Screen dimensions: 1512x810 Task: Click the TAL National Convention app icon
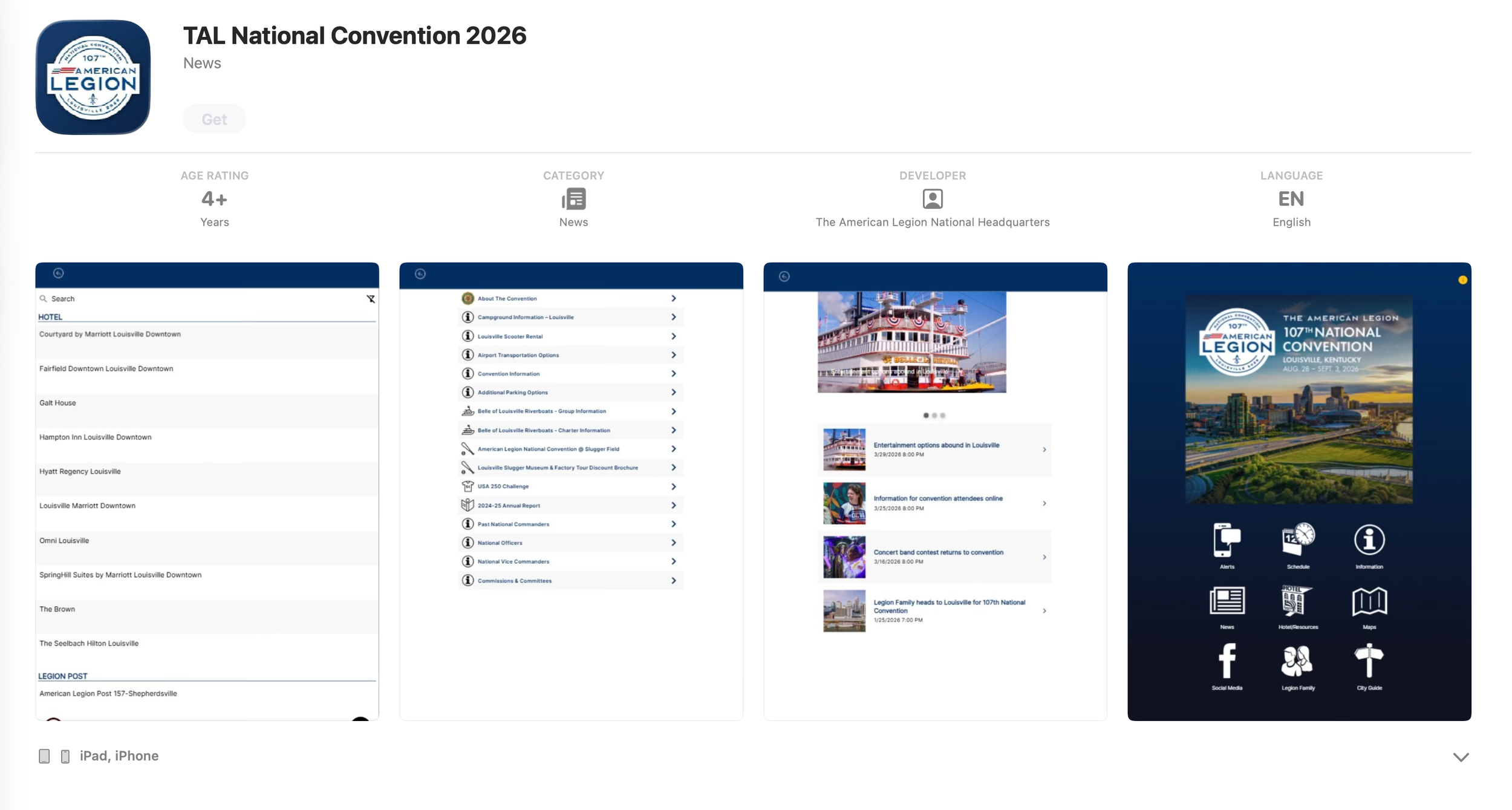point(93,77)
